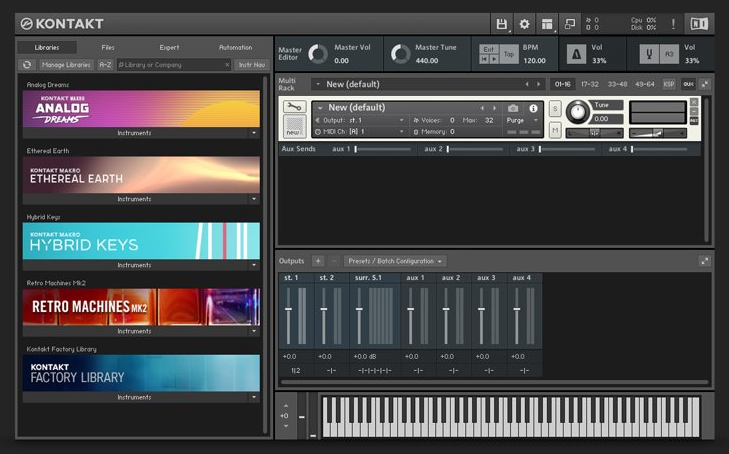Click the Master Editor button
The image size is (729, 454).
click(x=290, y=54)
